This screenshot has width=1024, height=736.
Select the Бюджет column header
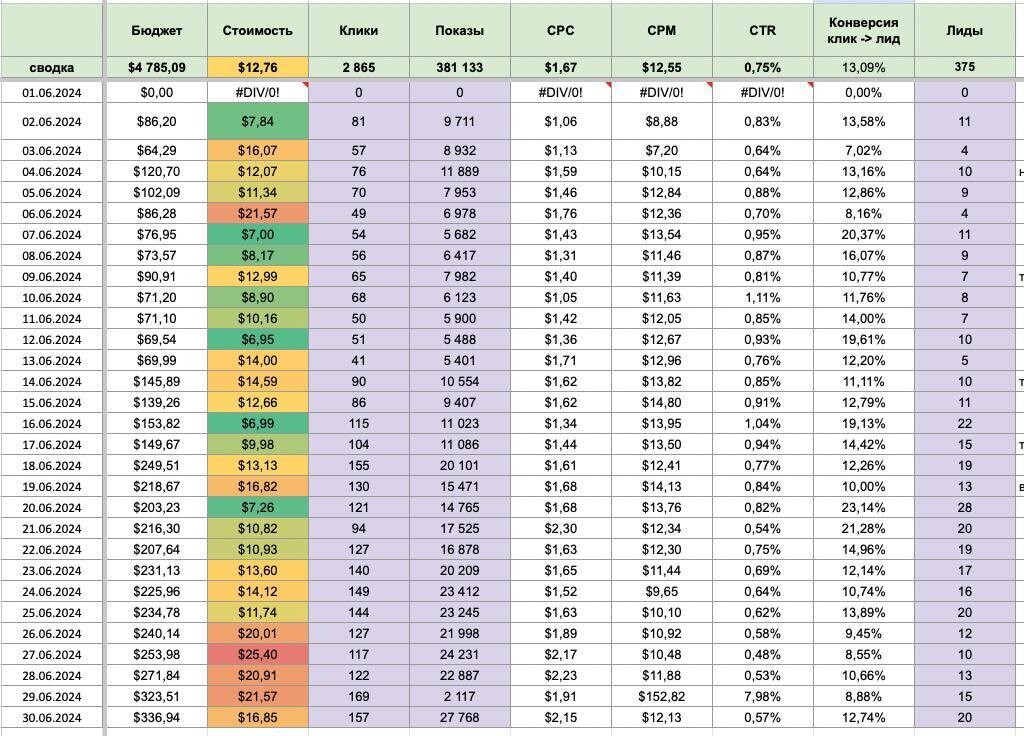click(157, 31)
